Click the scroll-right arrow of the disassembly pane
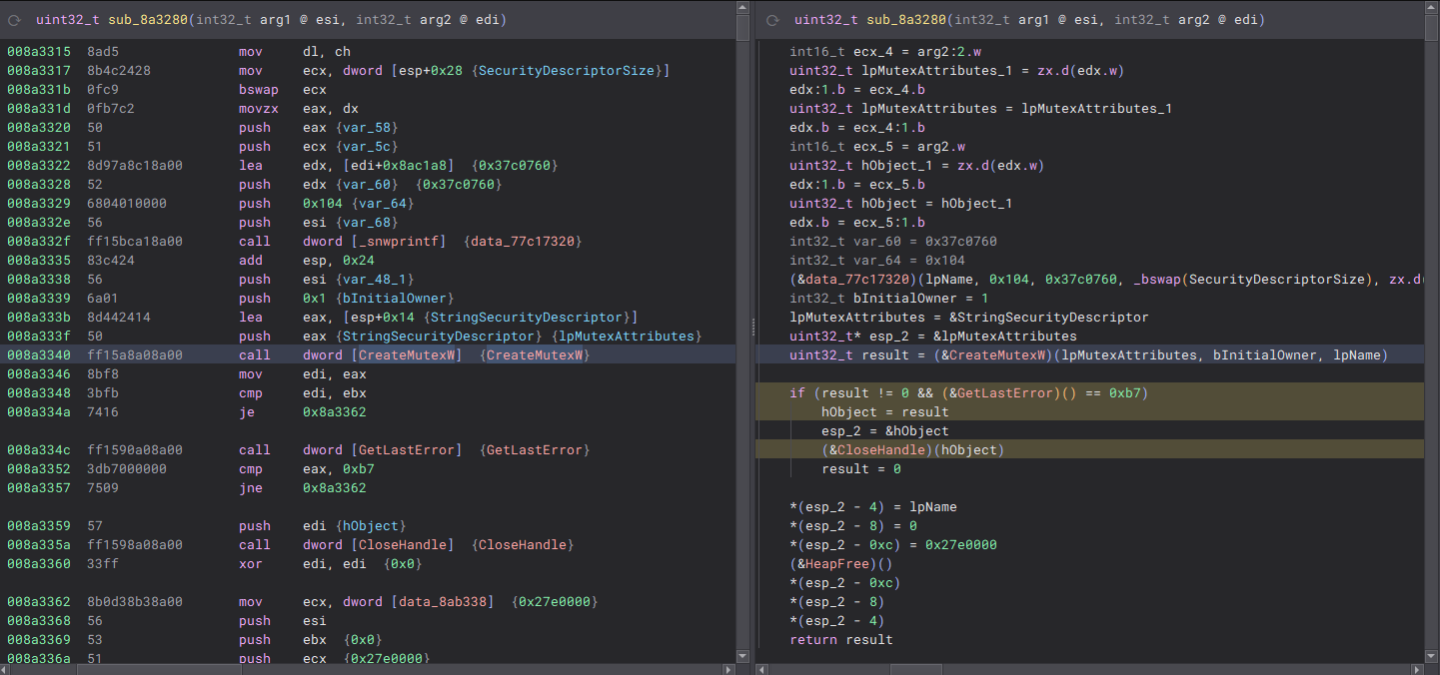Viewport: 1440px width, 675px height. coord(729,668)
